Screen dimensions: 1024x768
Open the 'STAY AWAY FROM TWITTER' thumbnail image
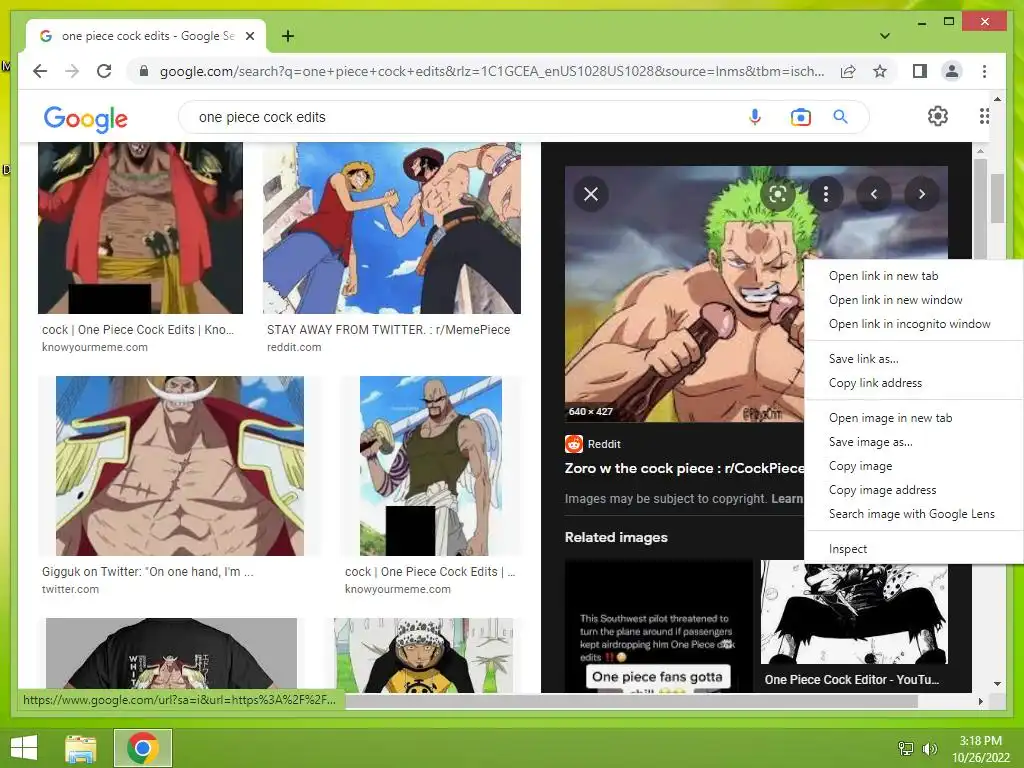pos(392,228)
